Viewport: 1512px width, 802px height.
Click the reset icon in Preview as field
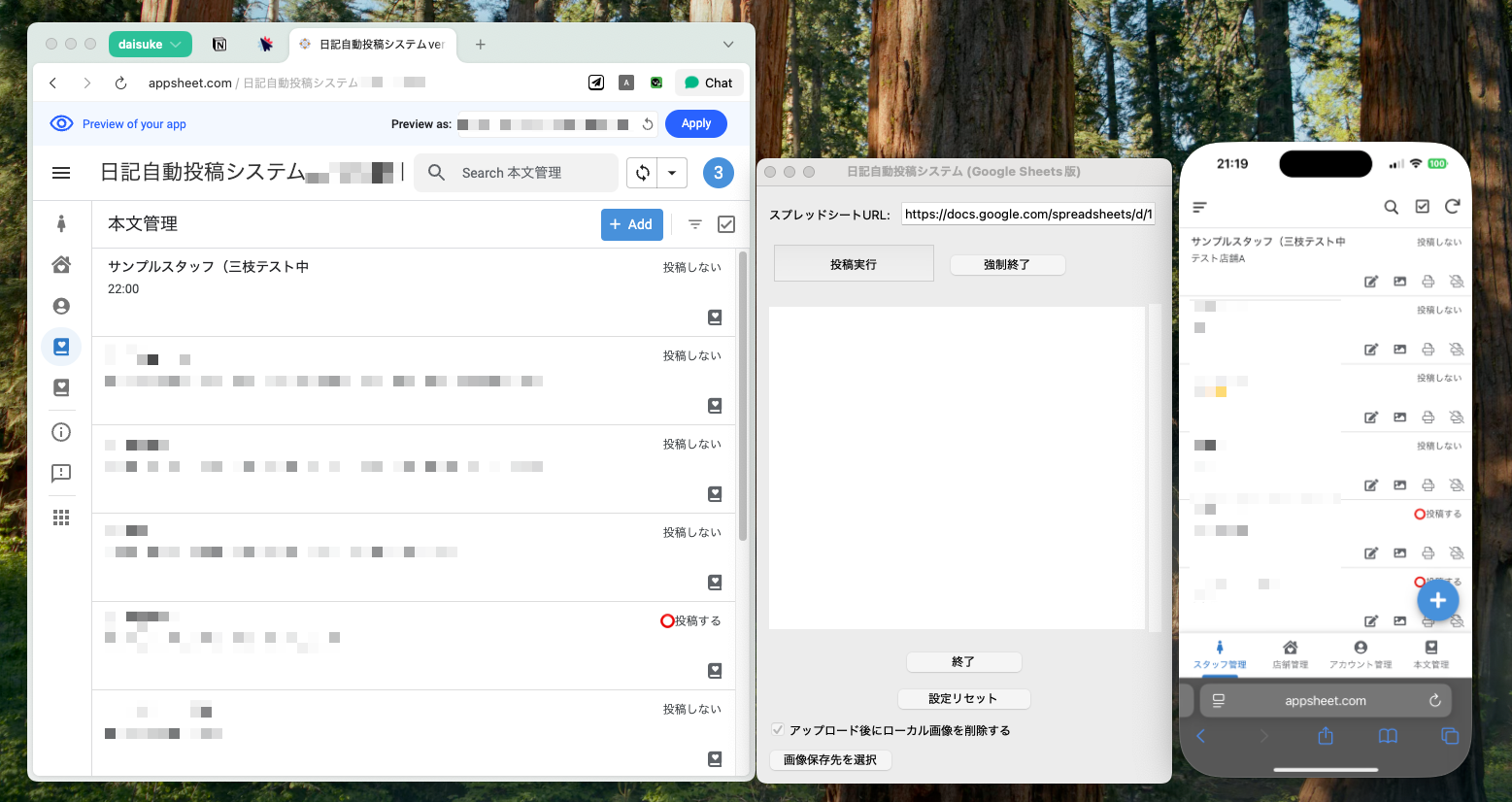(648, 124)
